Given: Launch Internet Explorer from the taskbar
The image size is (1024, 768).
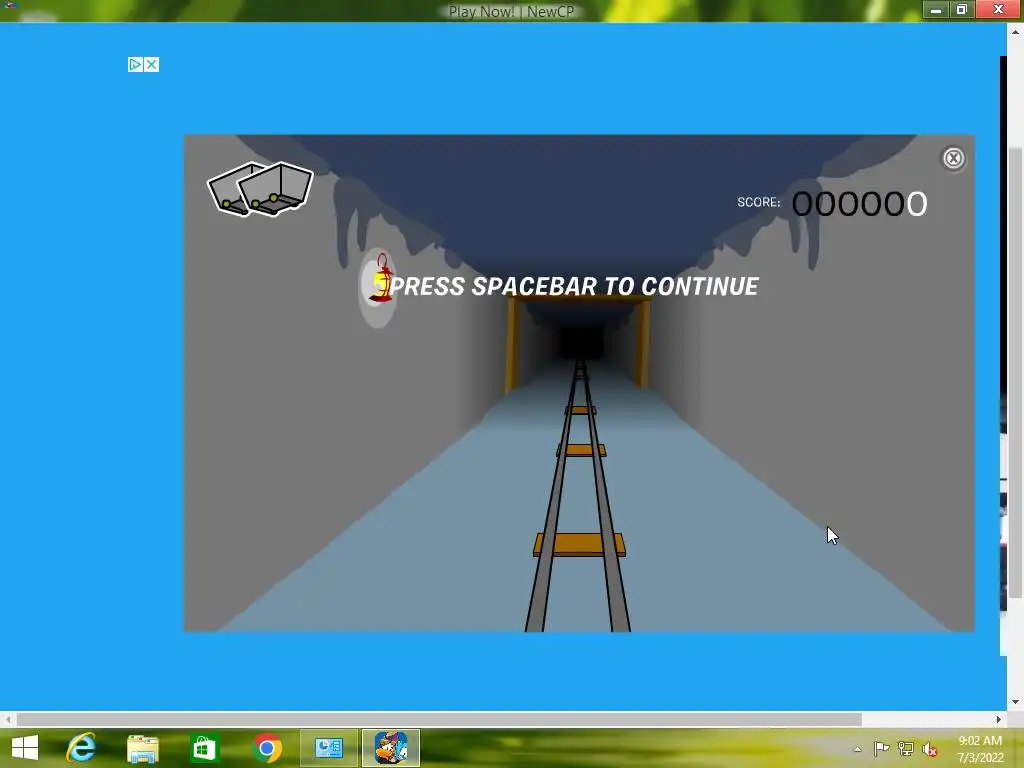Looking at the screenshot, I should [x=82, y=748].
